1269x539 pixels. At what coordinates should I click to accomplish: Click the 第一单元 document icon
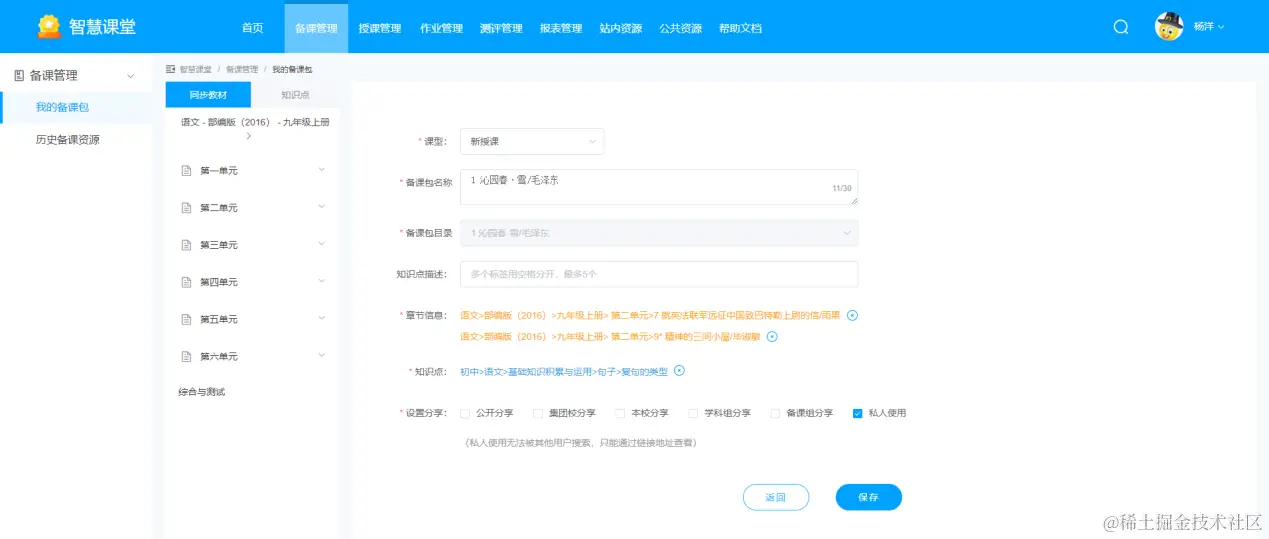coord(185,171)
